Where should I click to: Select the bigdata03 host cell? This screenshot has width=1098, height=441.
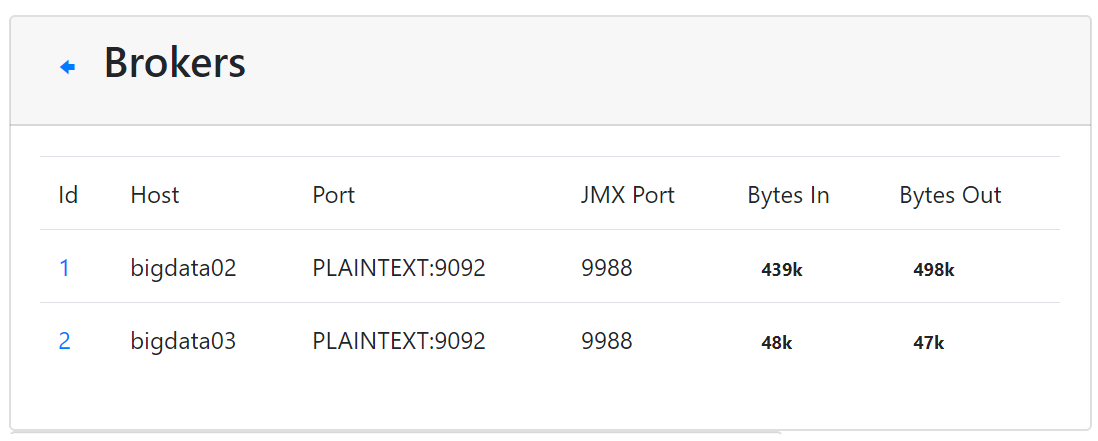[183, 341]
